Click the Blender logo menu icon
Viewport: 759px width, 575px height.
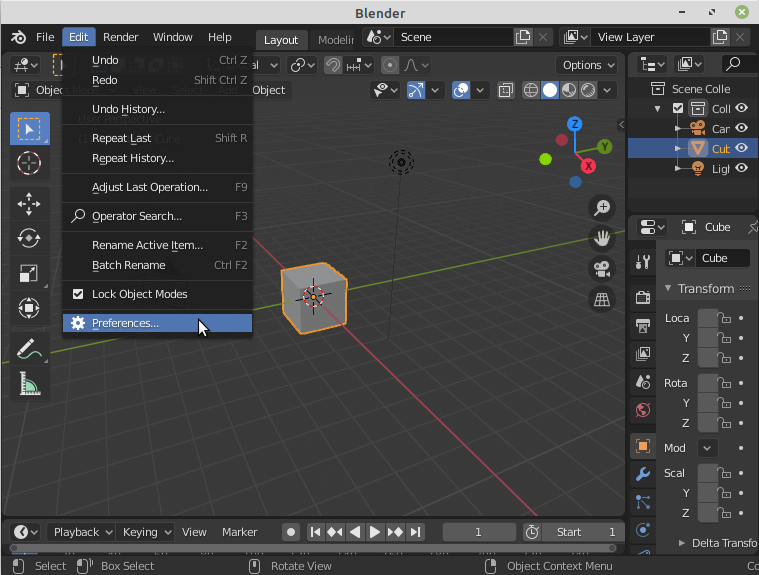18,37
